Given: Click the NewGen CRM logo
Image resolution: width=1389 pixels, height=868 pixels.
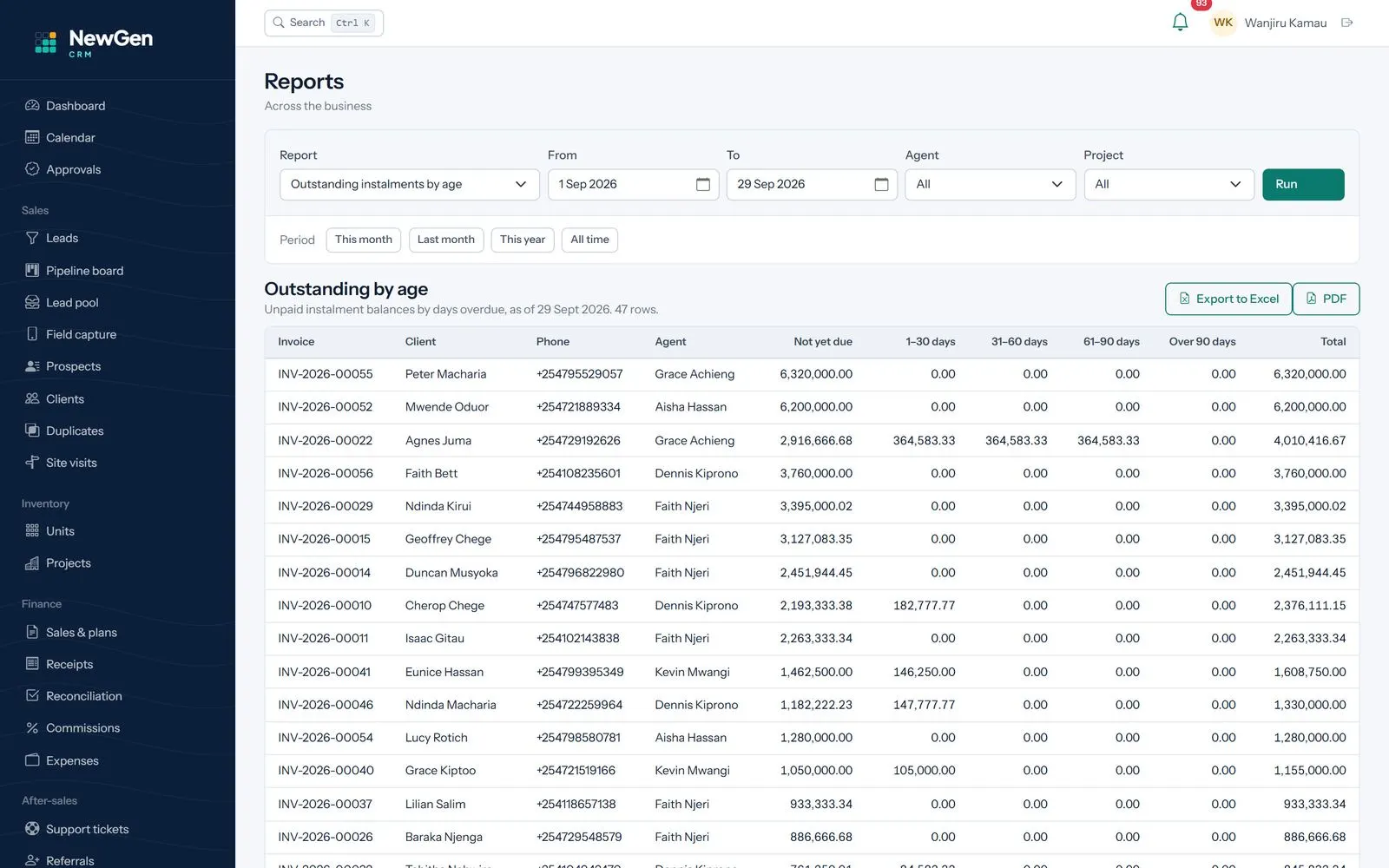Looking at the screenshot, I should click(x=94, y=42).
